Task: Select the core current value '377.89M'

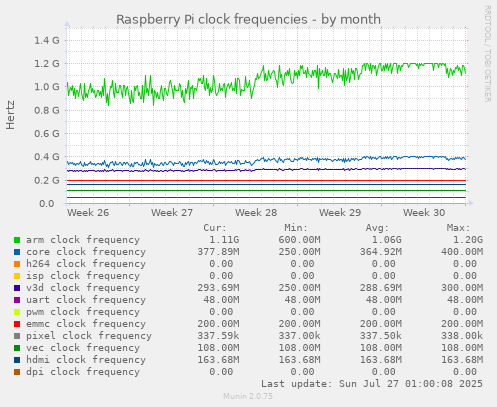Action: point(218,252)
